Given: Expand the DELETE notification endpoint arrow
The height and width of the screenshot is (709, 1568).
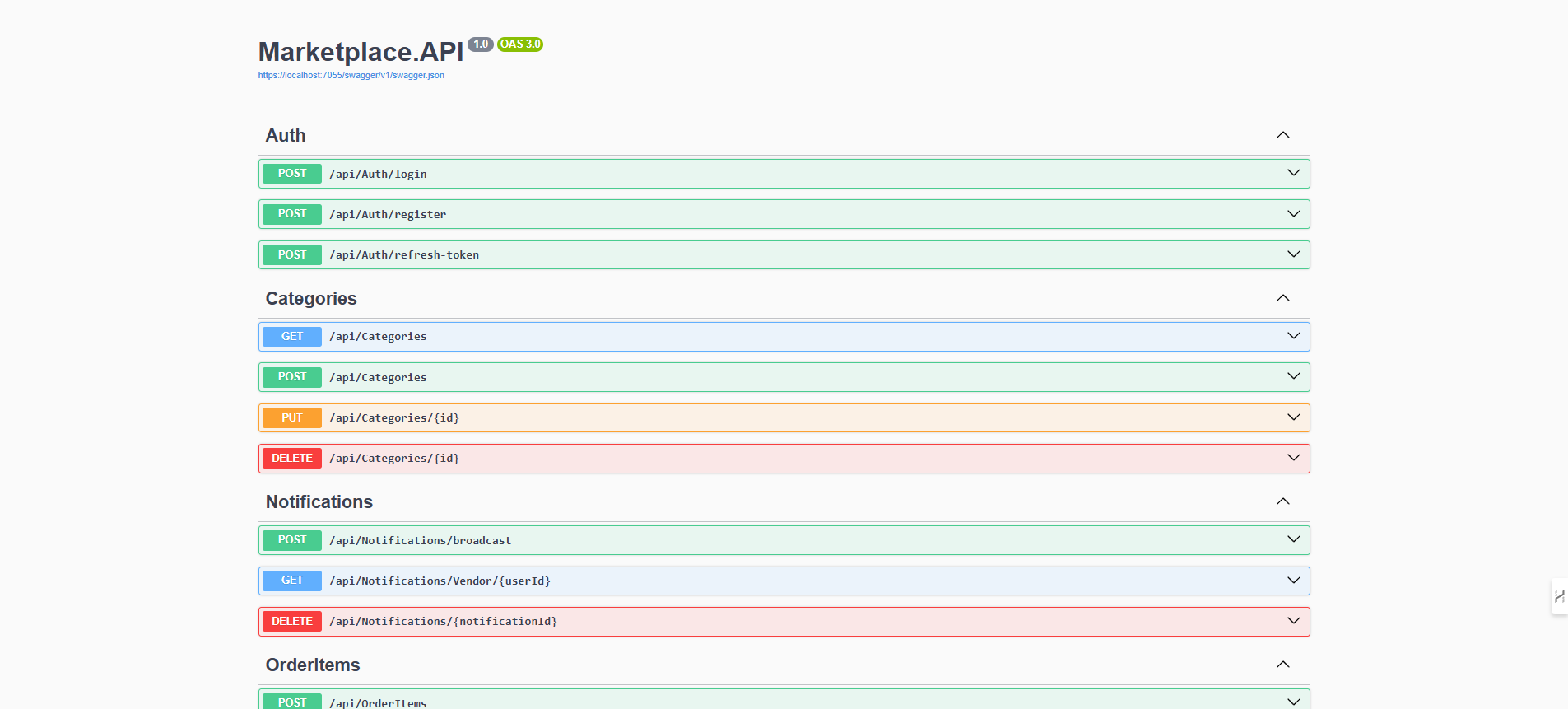Looking at the screenshot, I should coord(1293,621).
